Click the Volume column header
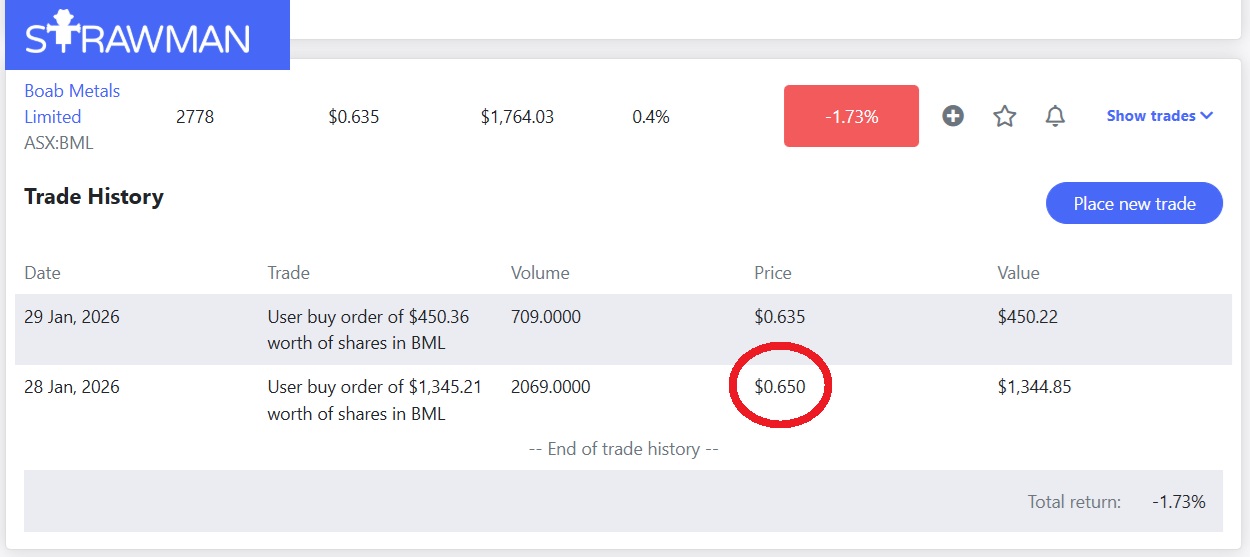The image size is (1250, 557). click(x=540, y=273)
